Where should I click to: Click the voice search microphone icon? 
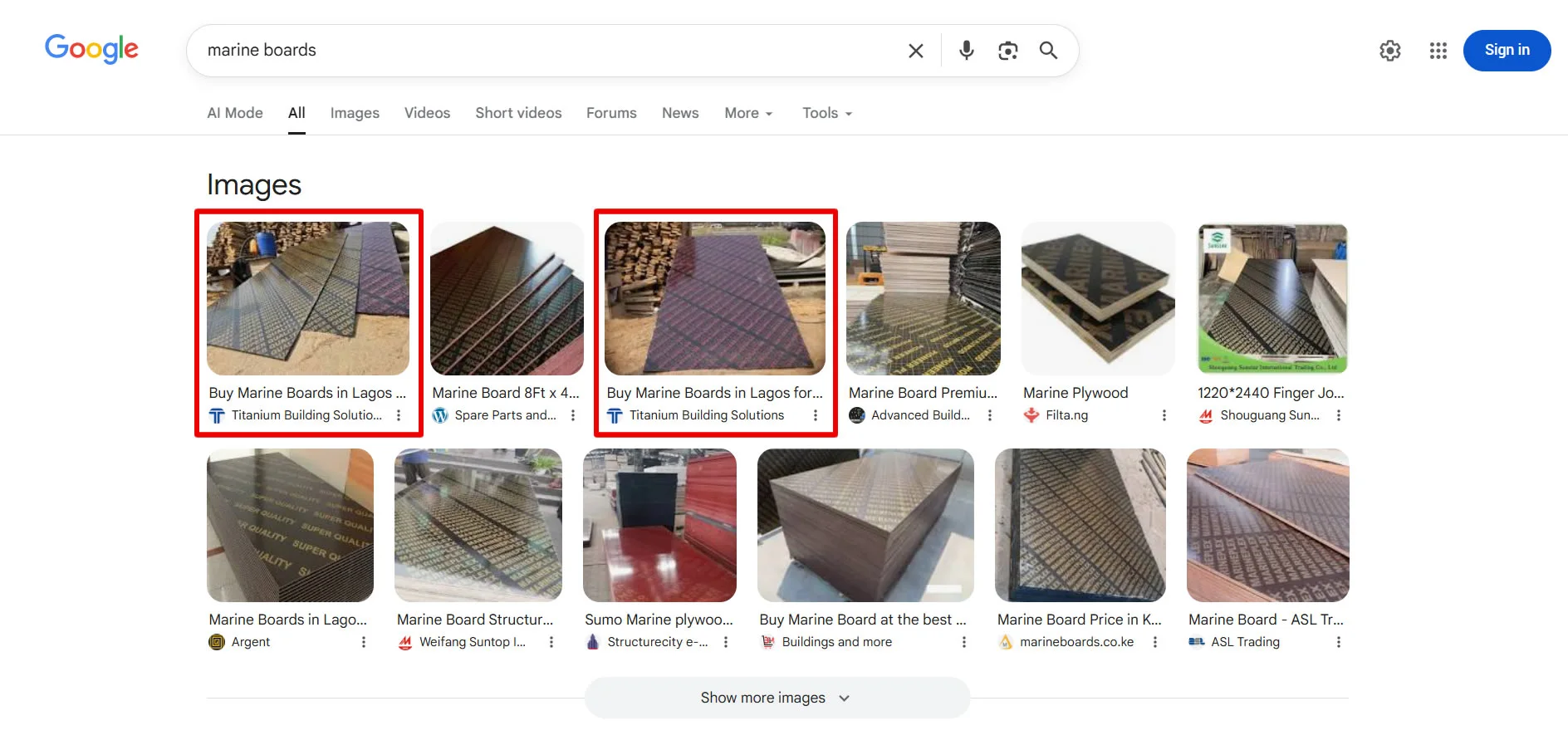[x=966, y=51]
